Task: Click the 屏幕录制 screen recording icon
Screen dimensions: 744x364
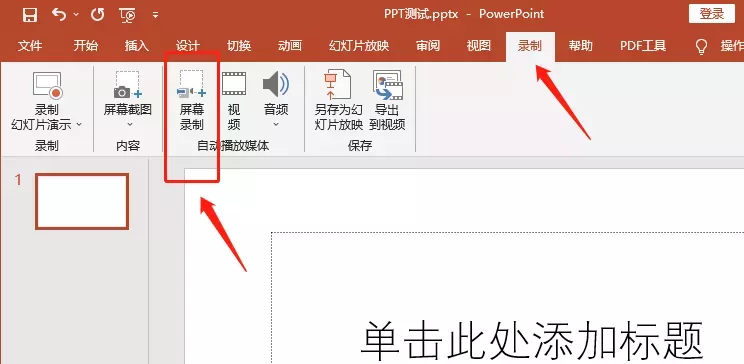Action: pyautogui.click(x=192, y=84)
